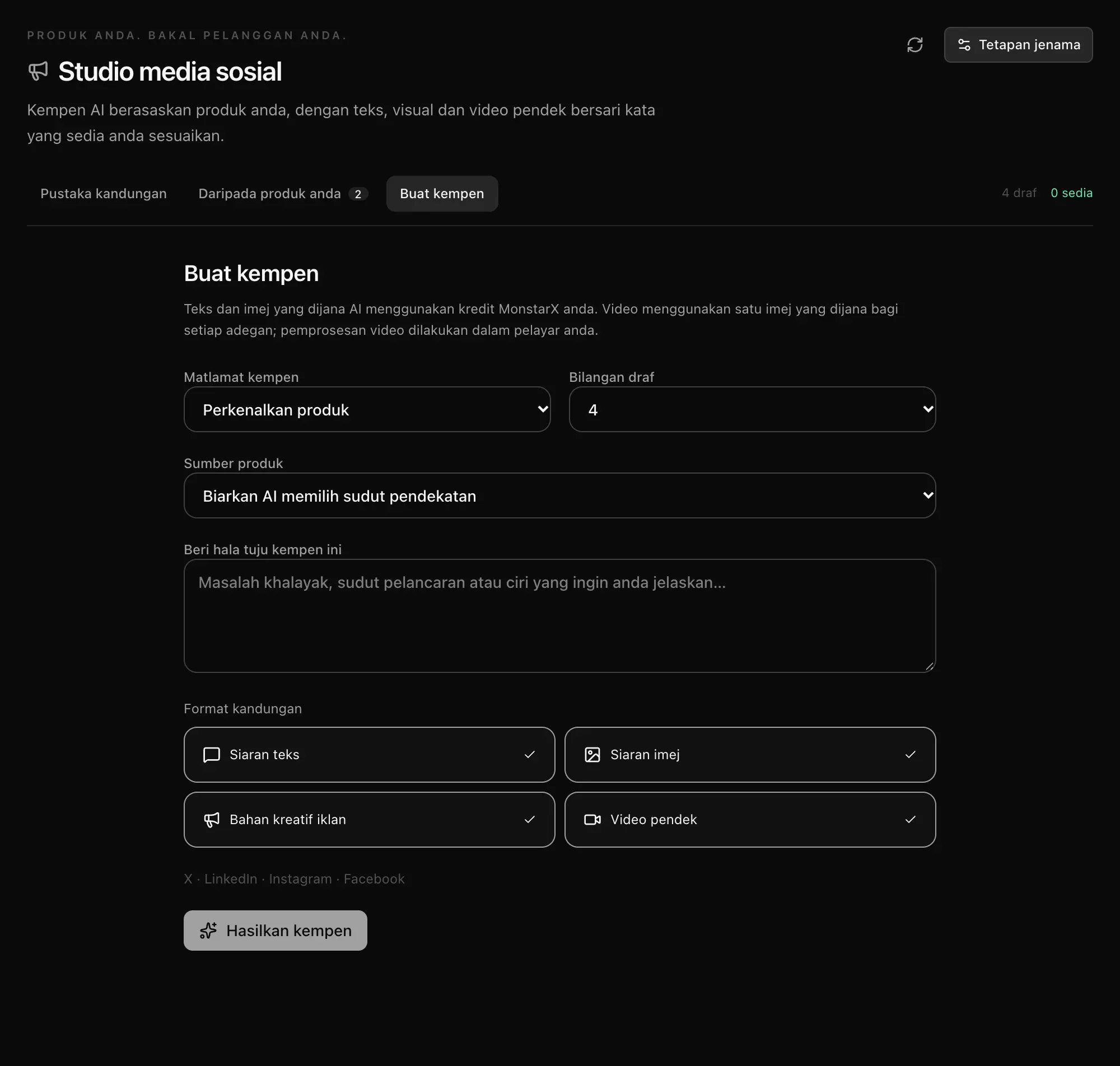Open the Sumber produk dropdown
The image size is (1120, 1066).
pyautogui.click(x=559, y=495)
